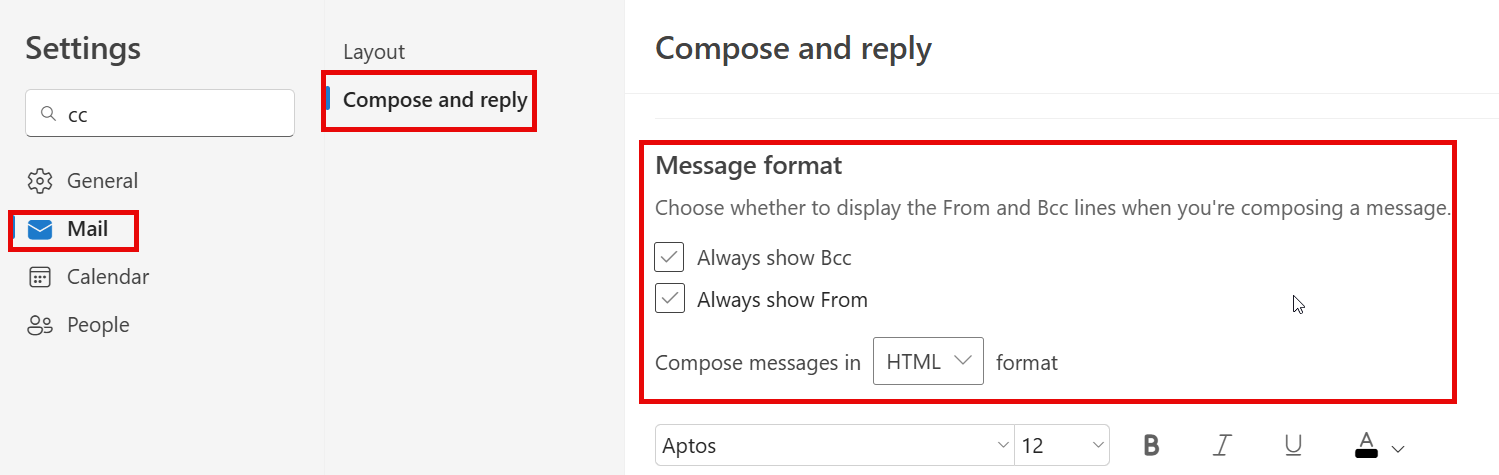
Task: Click the Calendar icon in settings
Action: point(40,277)
